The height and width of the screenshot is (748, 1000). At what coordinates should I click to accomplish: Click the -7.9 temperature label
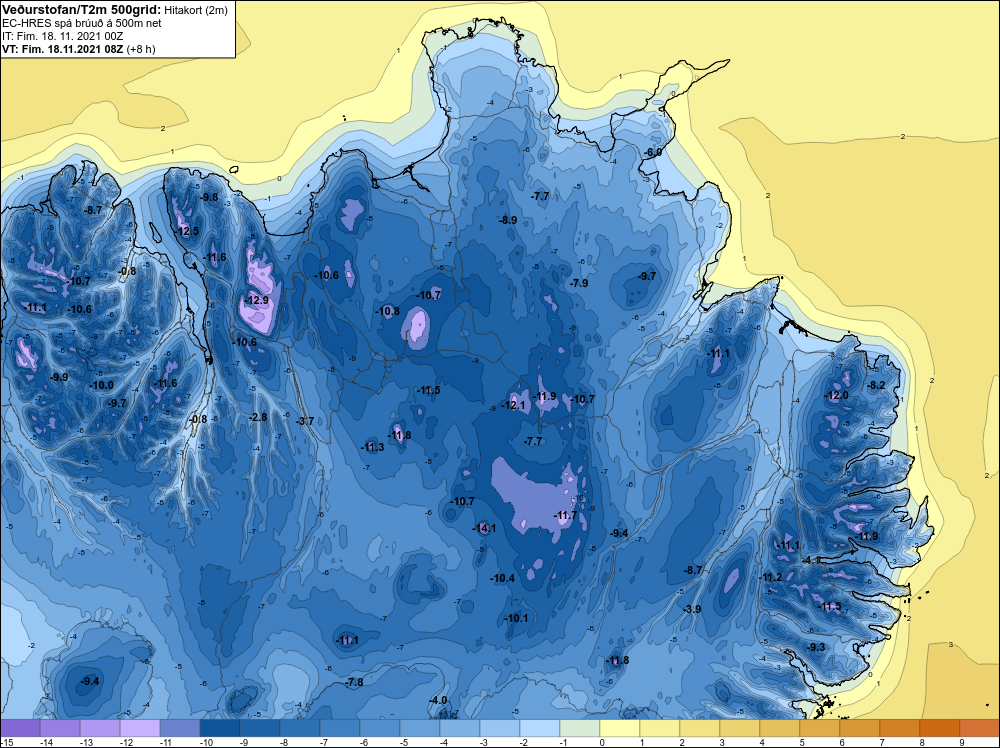pos(579,282)
